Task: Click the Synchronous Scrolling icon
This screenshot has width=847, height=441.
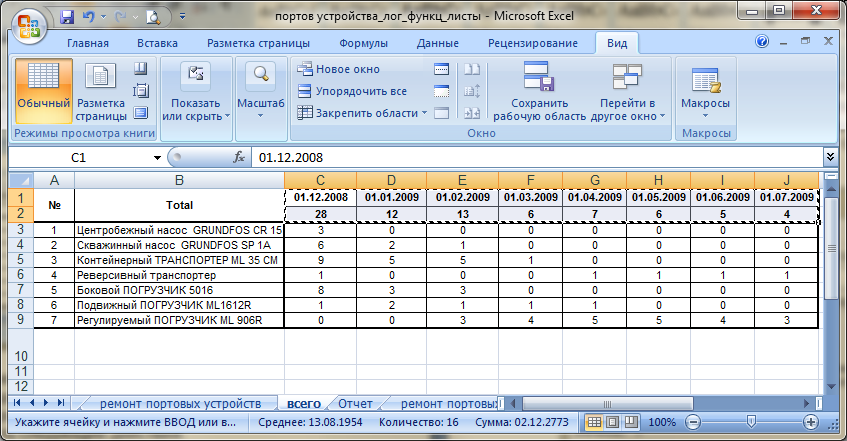Action: pyautogui.click(x=472, y=91)
